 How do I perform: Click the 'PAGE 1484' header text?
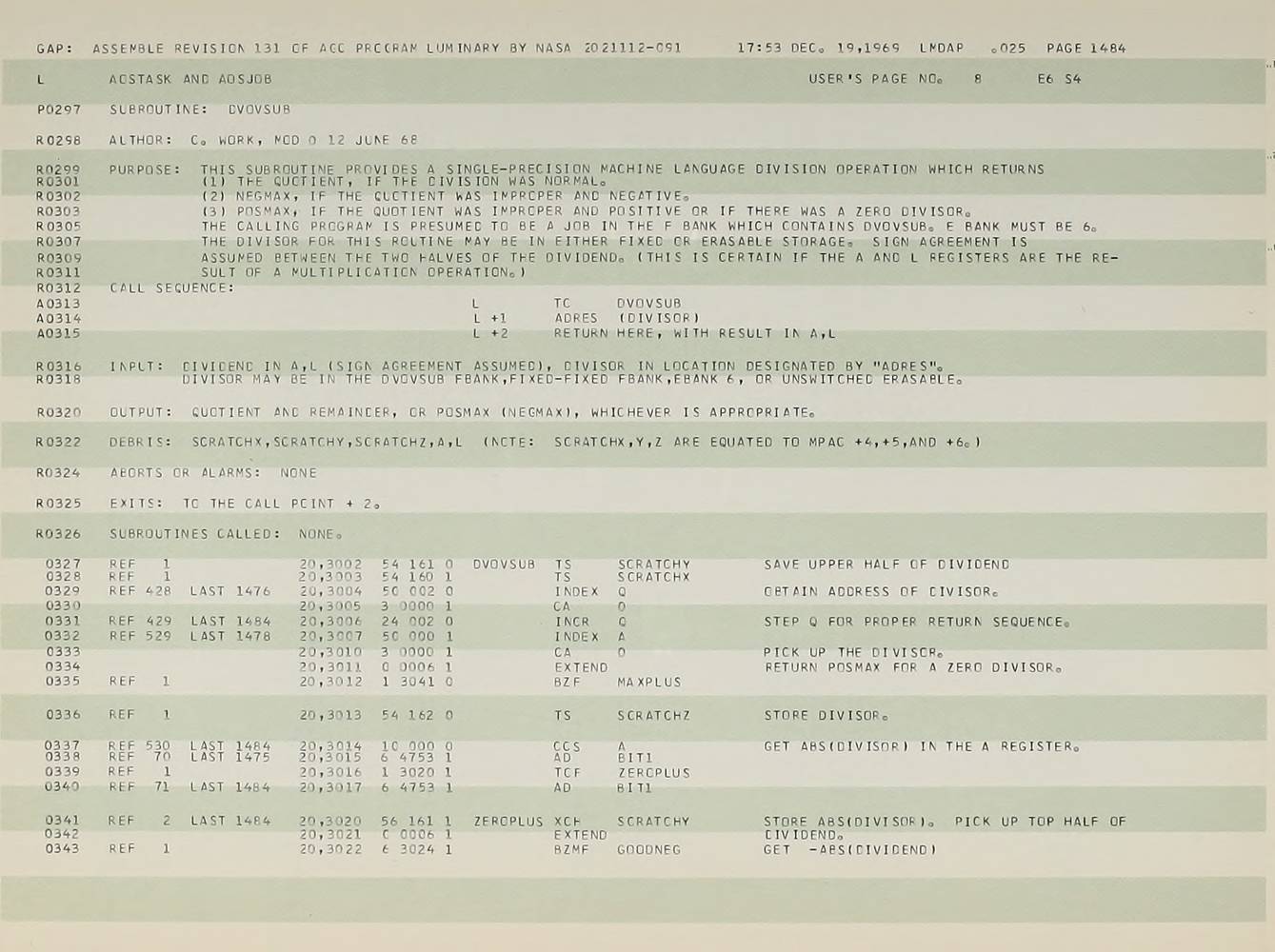(1086, 48)
